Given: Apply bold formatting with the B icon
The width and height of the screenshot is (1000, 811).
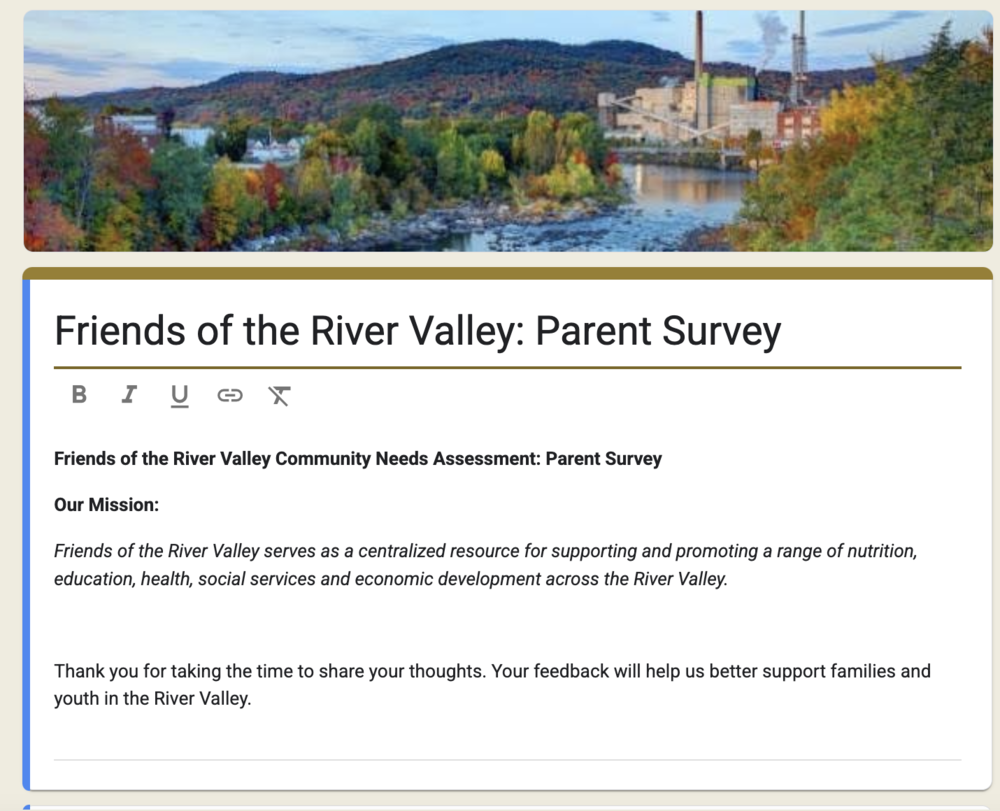Looking at the screenshot, I should (79, 395).
